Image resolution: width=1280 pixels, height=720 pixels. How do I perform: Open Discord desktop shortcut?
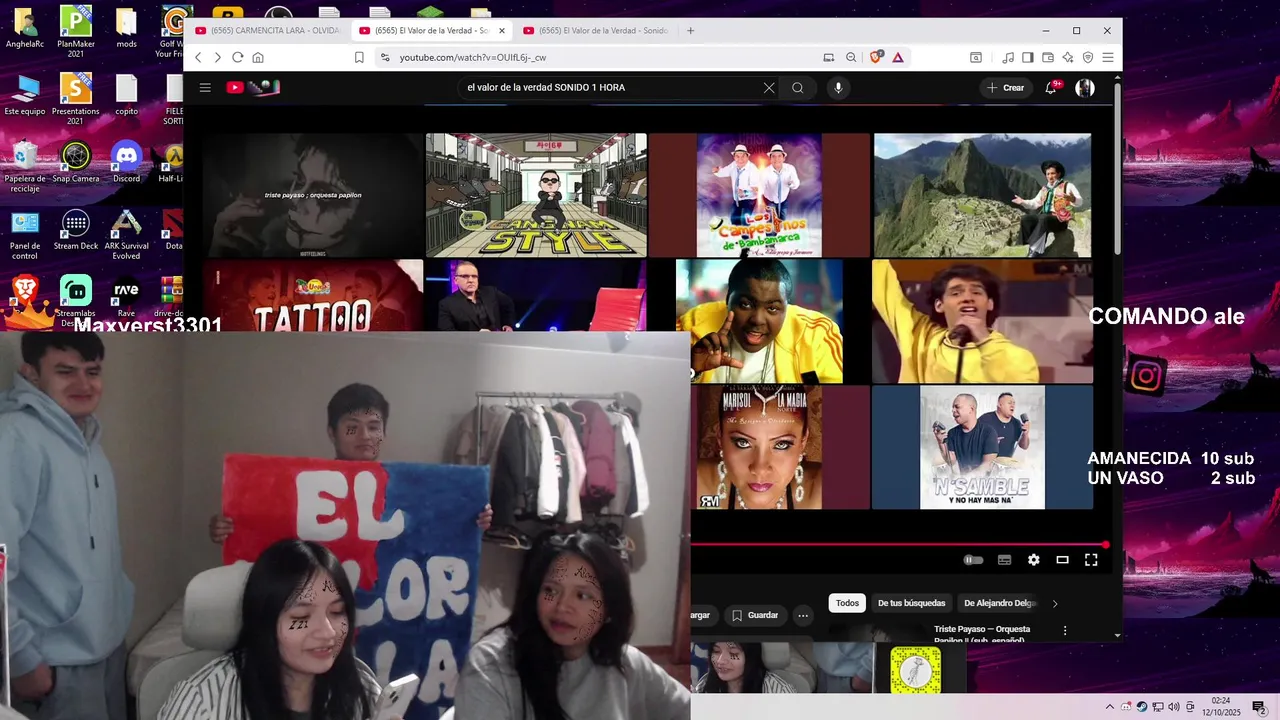126,163
